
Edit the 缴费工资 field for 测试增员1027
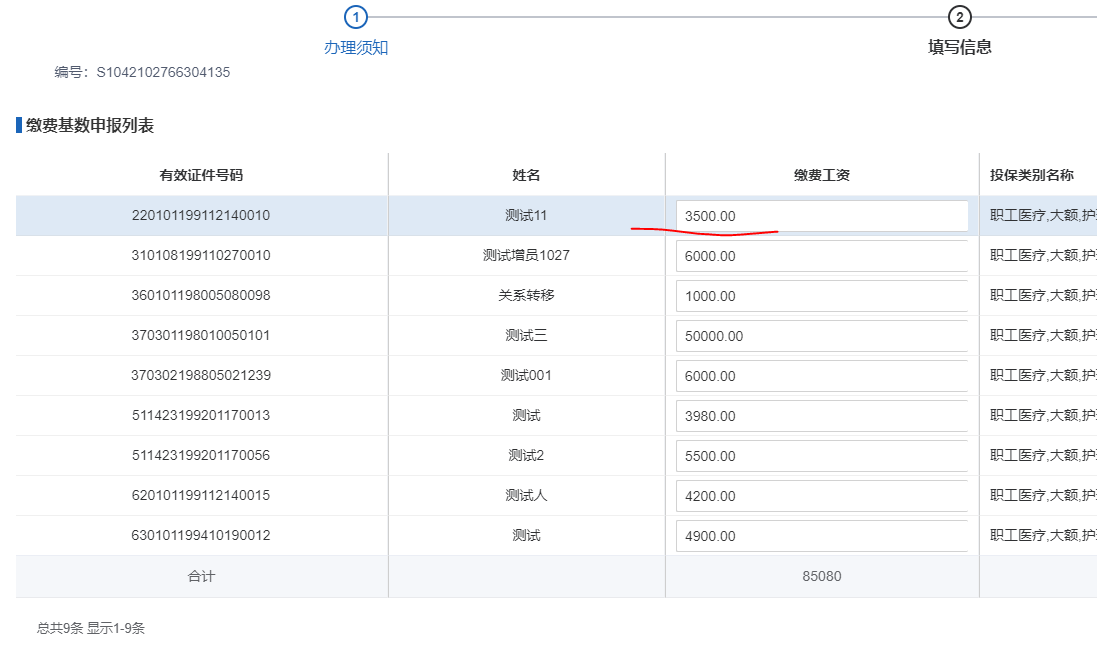coord(821,256)
